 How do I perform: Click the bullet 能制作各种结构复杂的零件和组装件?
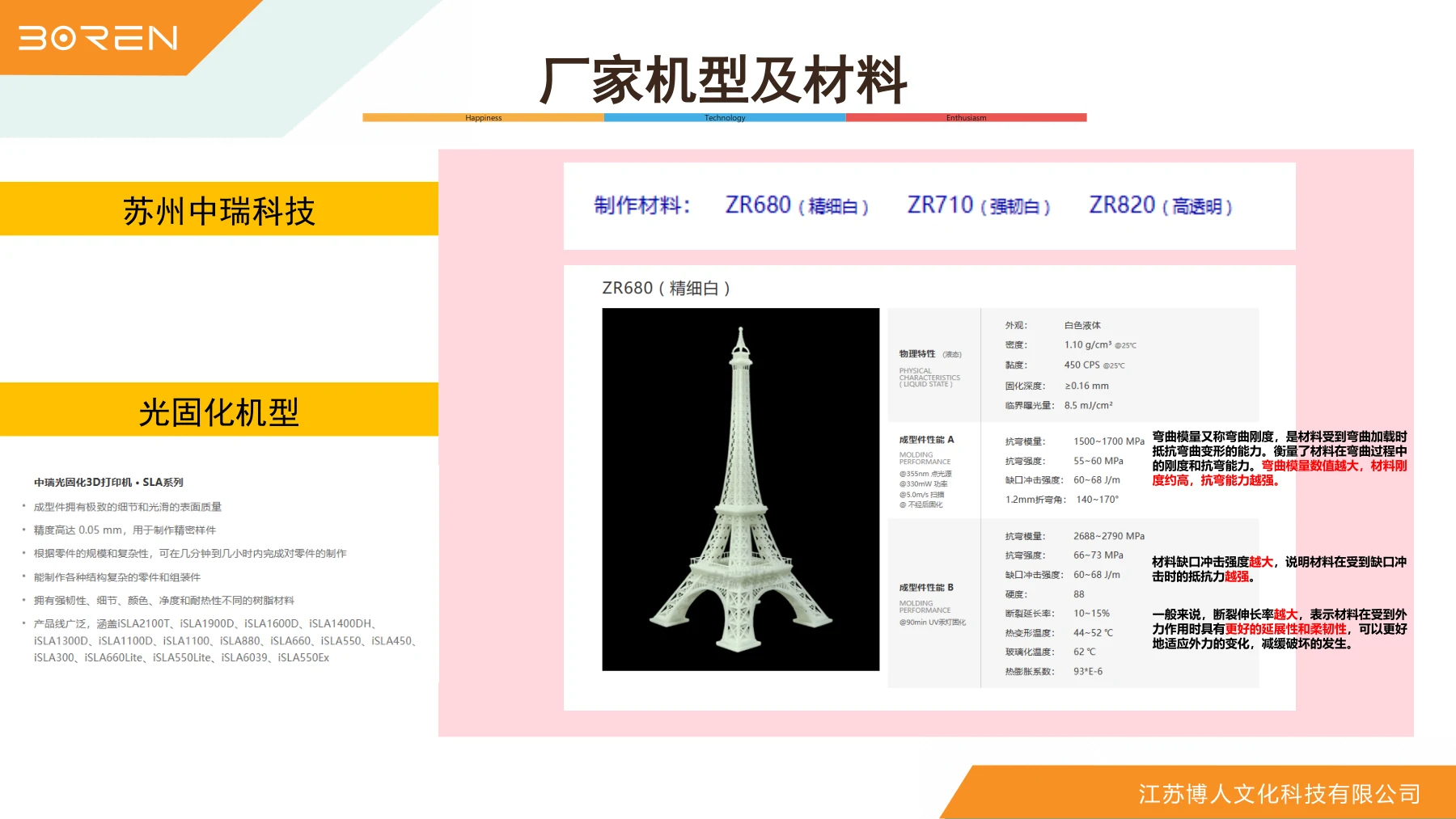tap(117, 577)
